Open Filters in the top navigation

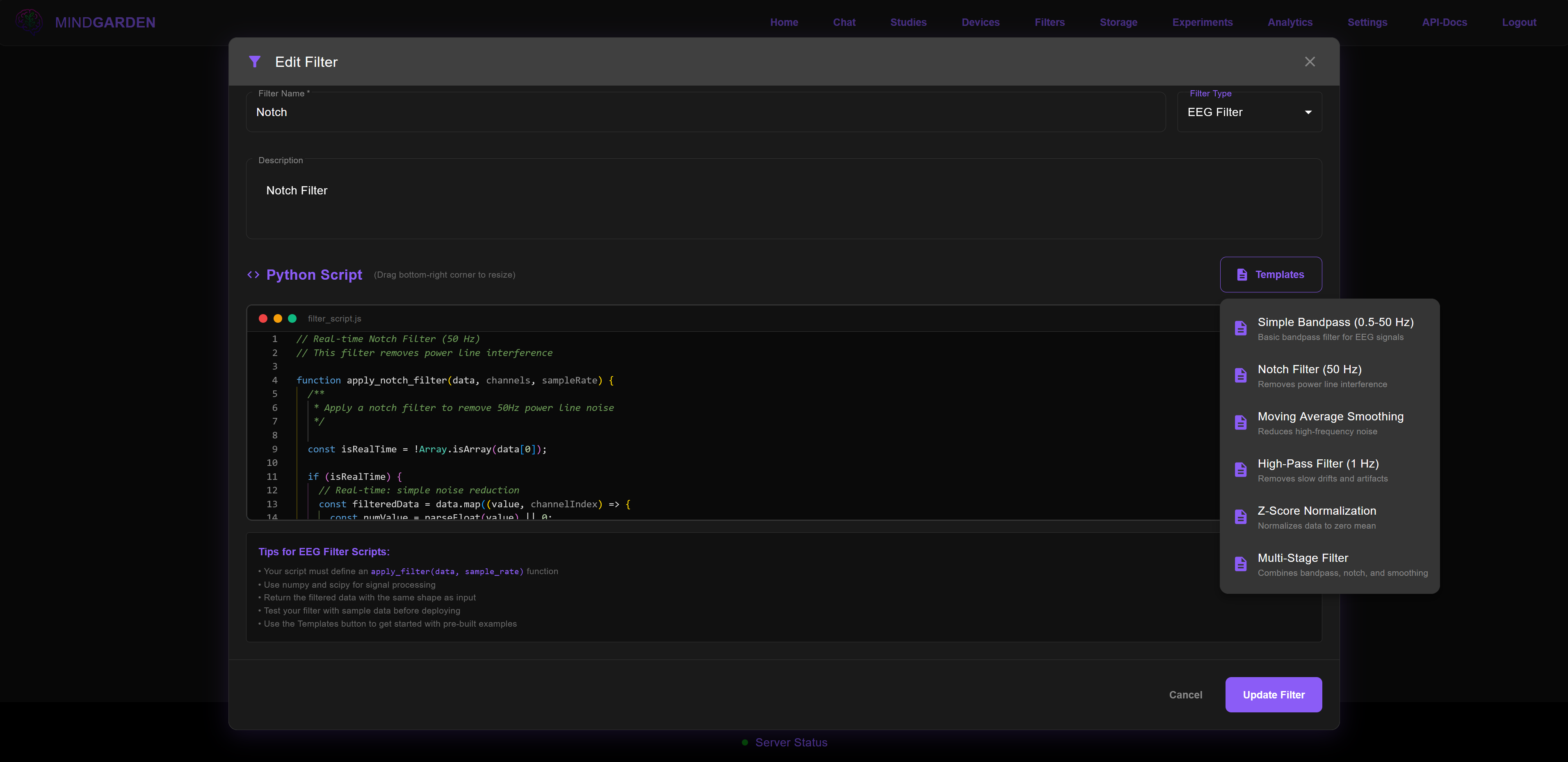pos(1050,22)
